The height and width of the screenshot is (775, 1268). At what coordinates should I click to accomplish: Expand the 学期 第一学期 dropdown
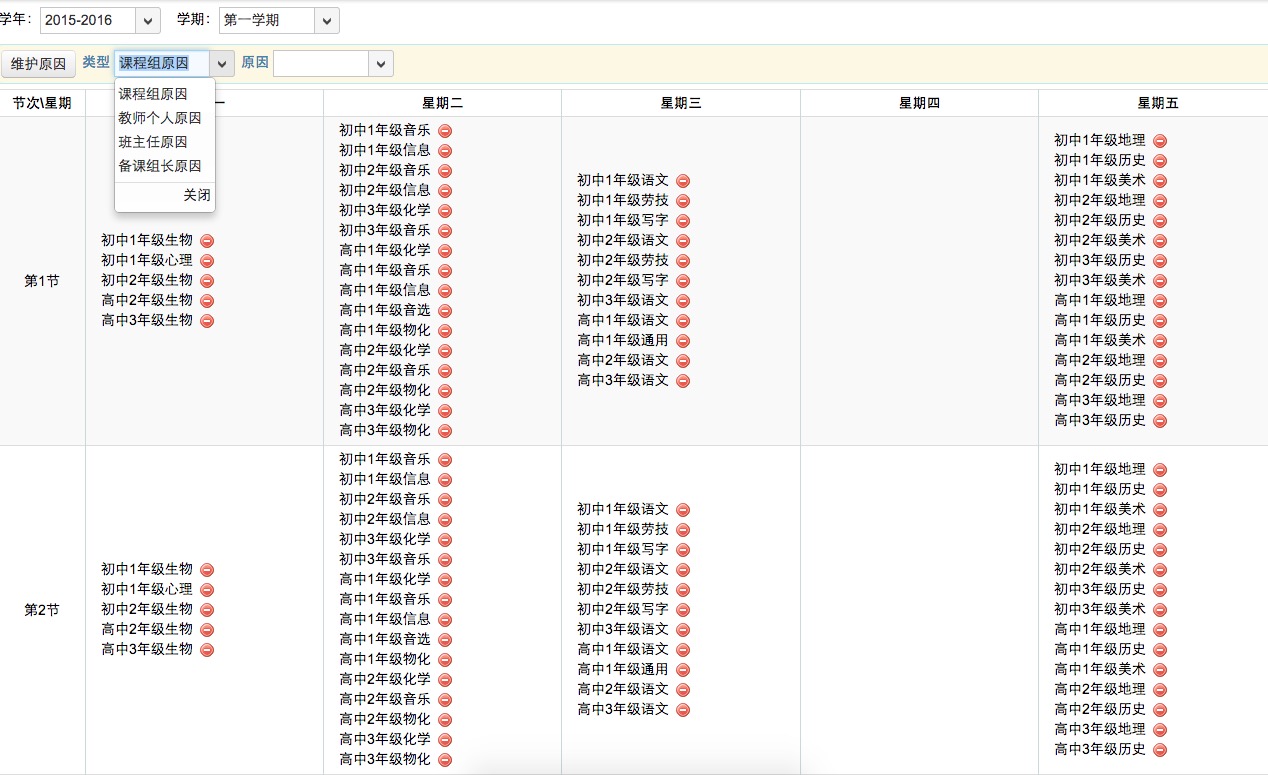pos(326,20)
